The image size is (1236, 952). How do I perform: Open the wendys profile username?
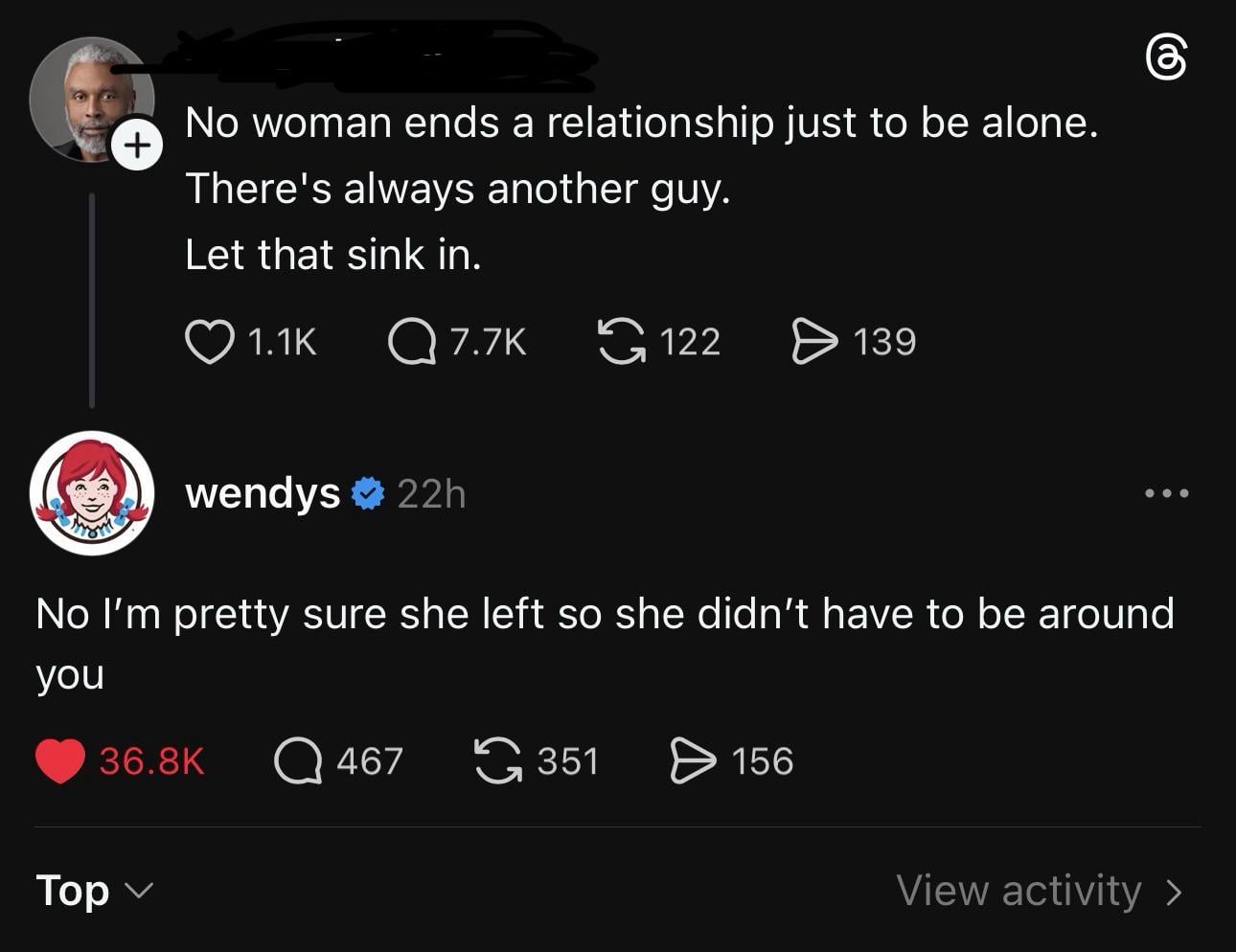(263, 494)
